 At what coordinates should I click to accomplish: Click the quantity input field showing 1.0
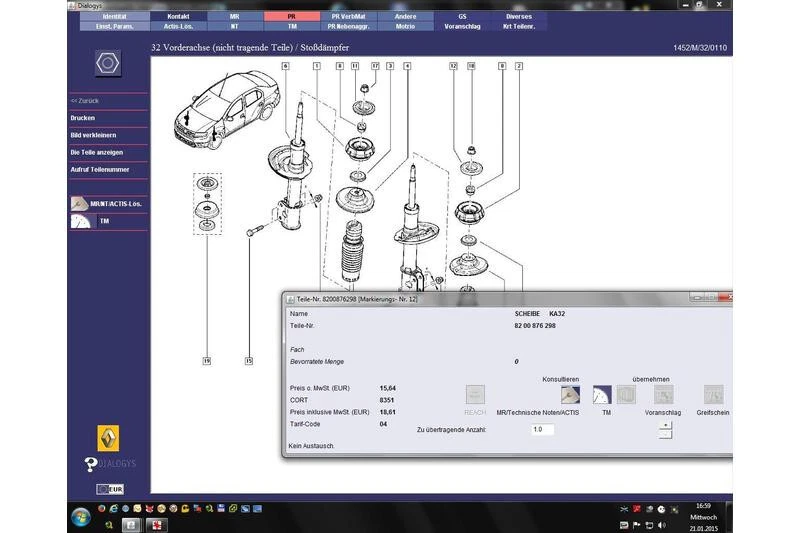[x=541, y=430]
